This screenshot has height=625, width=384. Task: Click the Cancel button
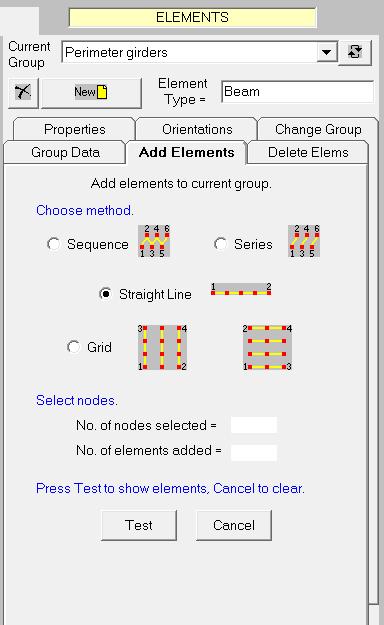pos(234,525)
